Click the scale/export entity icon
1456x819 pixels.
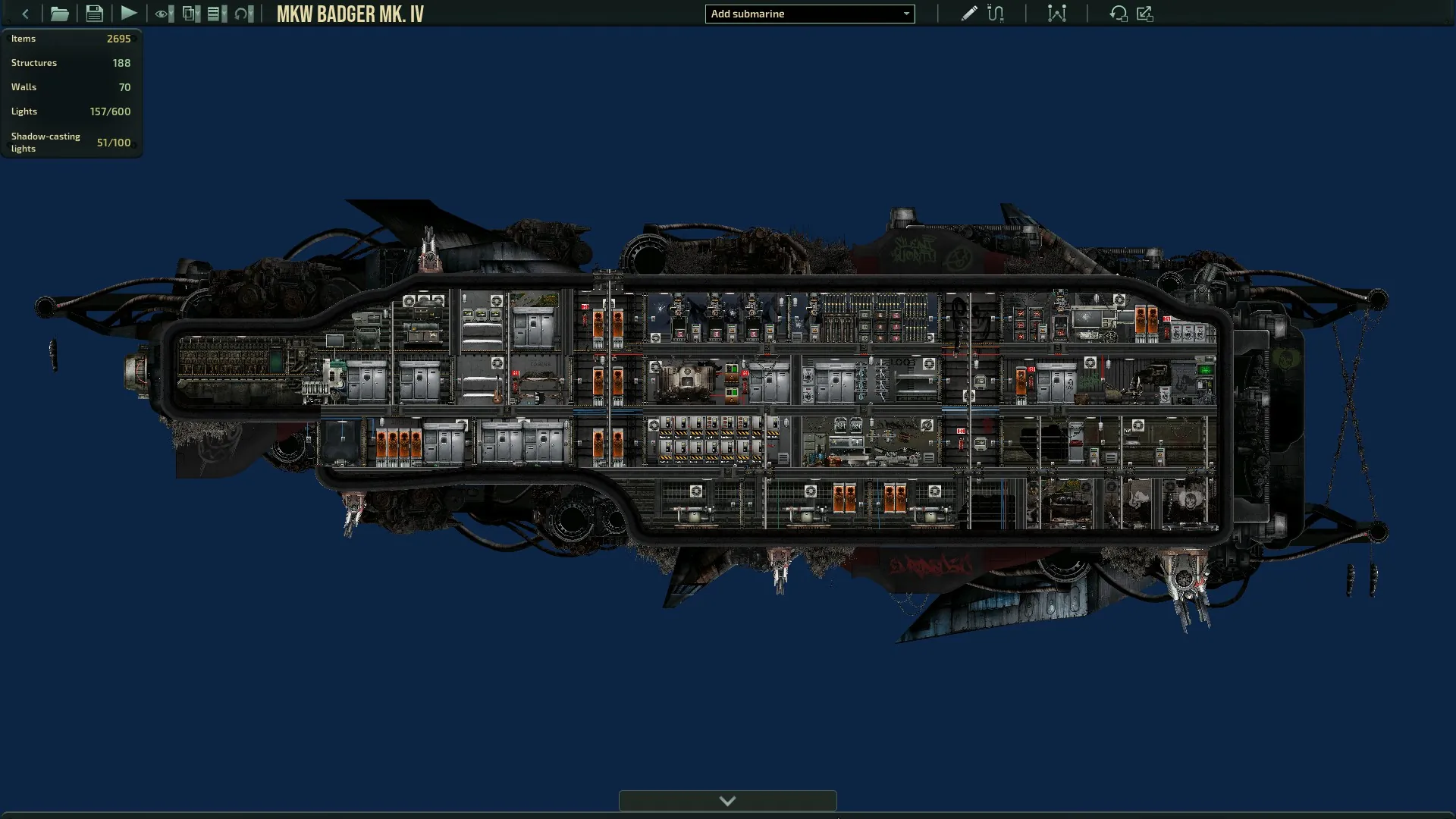click(x=1145, y=14)
